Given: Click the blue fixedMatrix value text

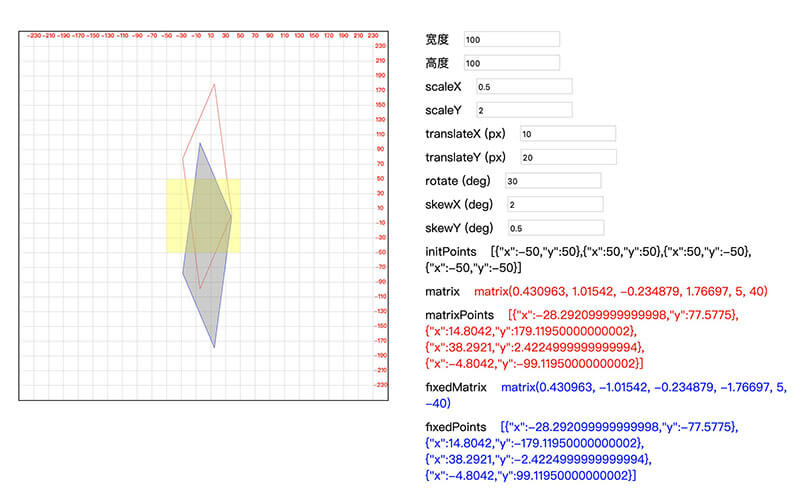Looking at the screenshot, I should pos(606,395).
